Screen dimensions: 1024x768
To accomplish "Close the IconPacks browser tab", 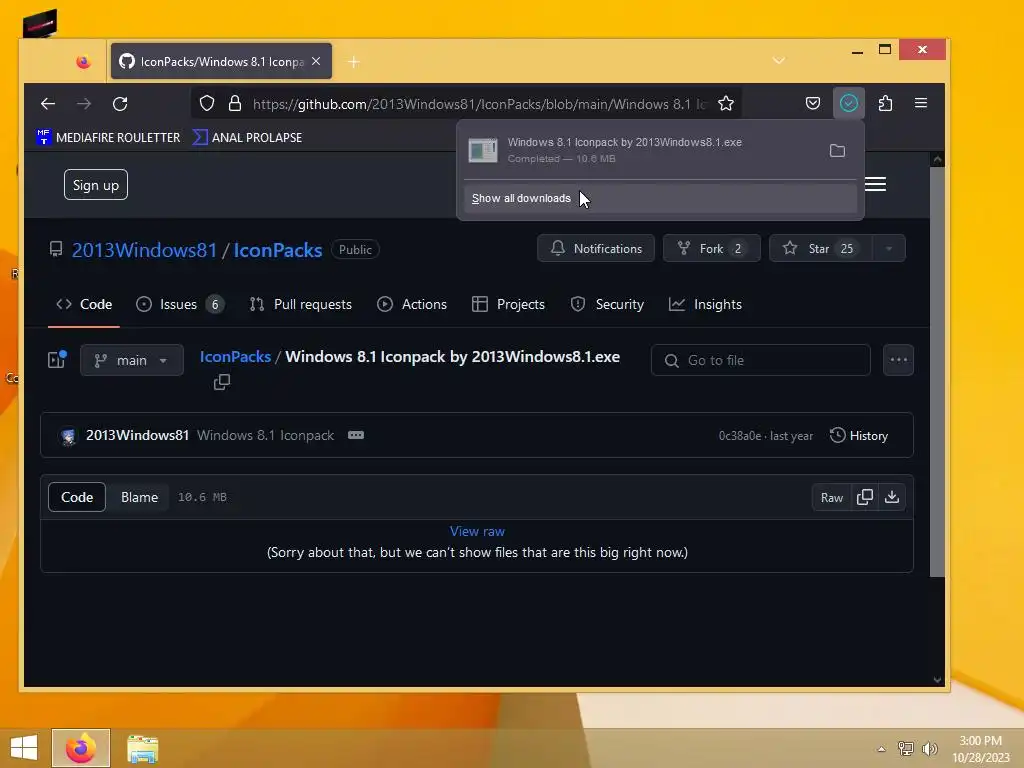I will click(x=316, y=61).
